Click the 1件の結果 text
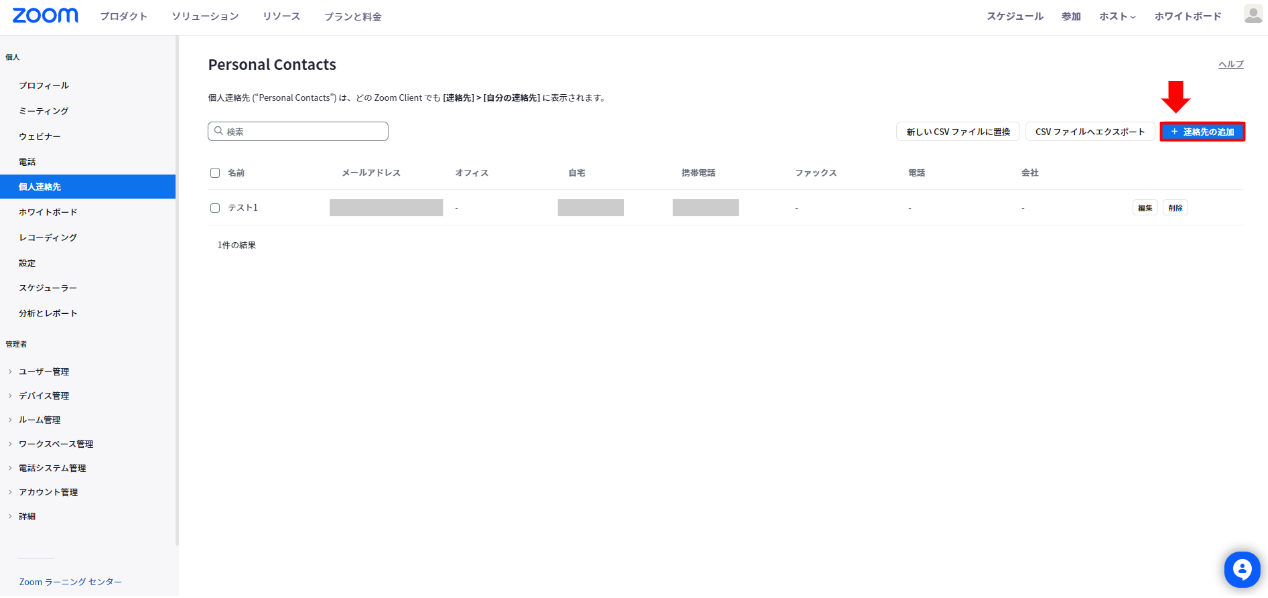Screen dimensions: 1268x598 (237, 245)
